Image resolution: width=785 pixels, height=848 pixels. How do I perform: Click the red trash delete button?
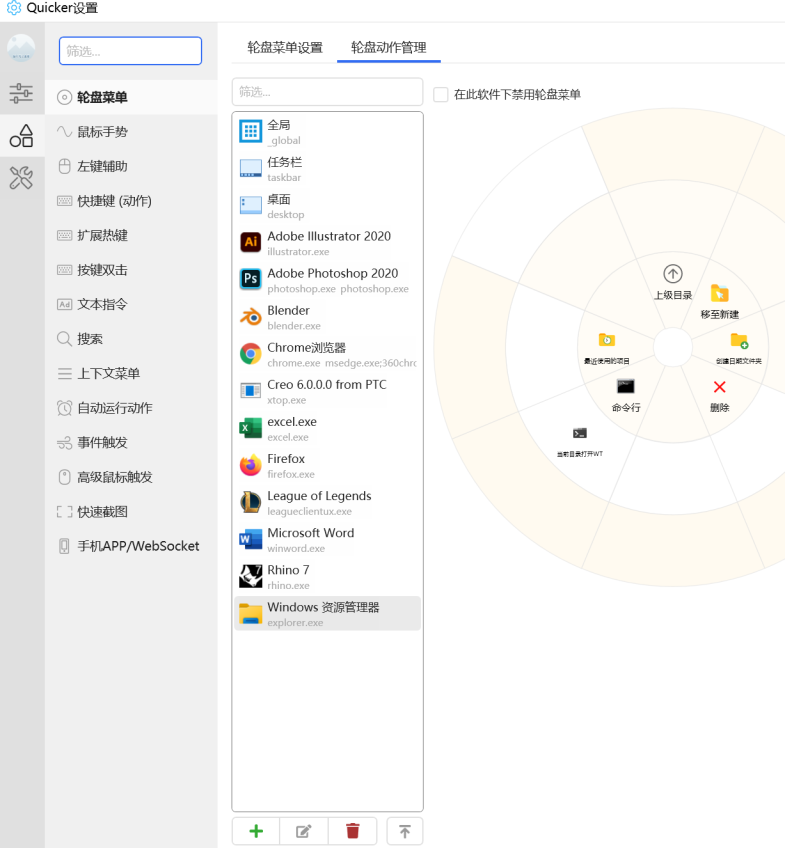[352, 831]
